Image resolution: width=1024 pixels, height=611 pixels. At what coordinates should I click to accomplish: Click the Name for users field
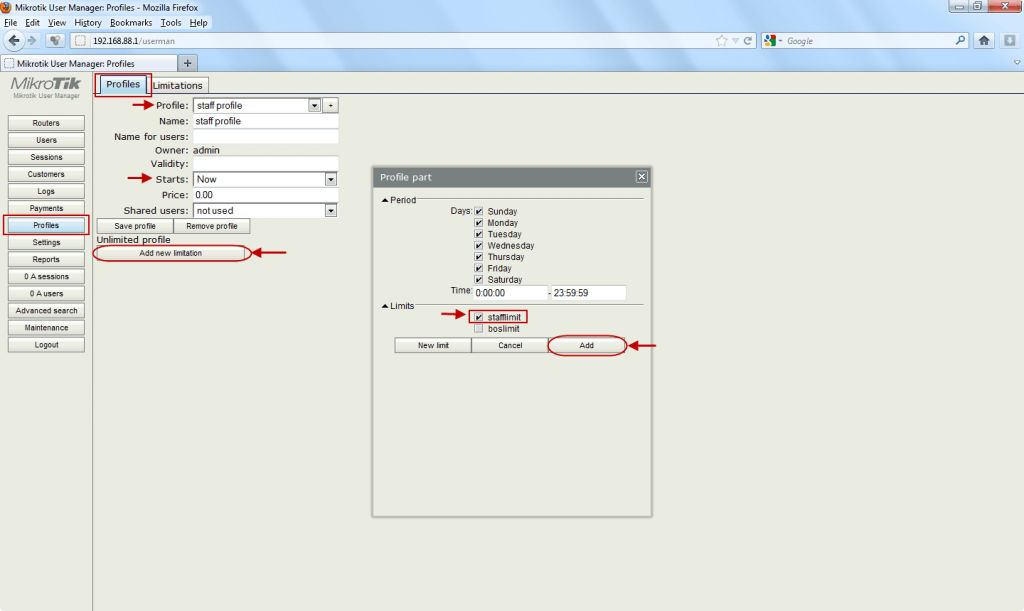[266, 137]
